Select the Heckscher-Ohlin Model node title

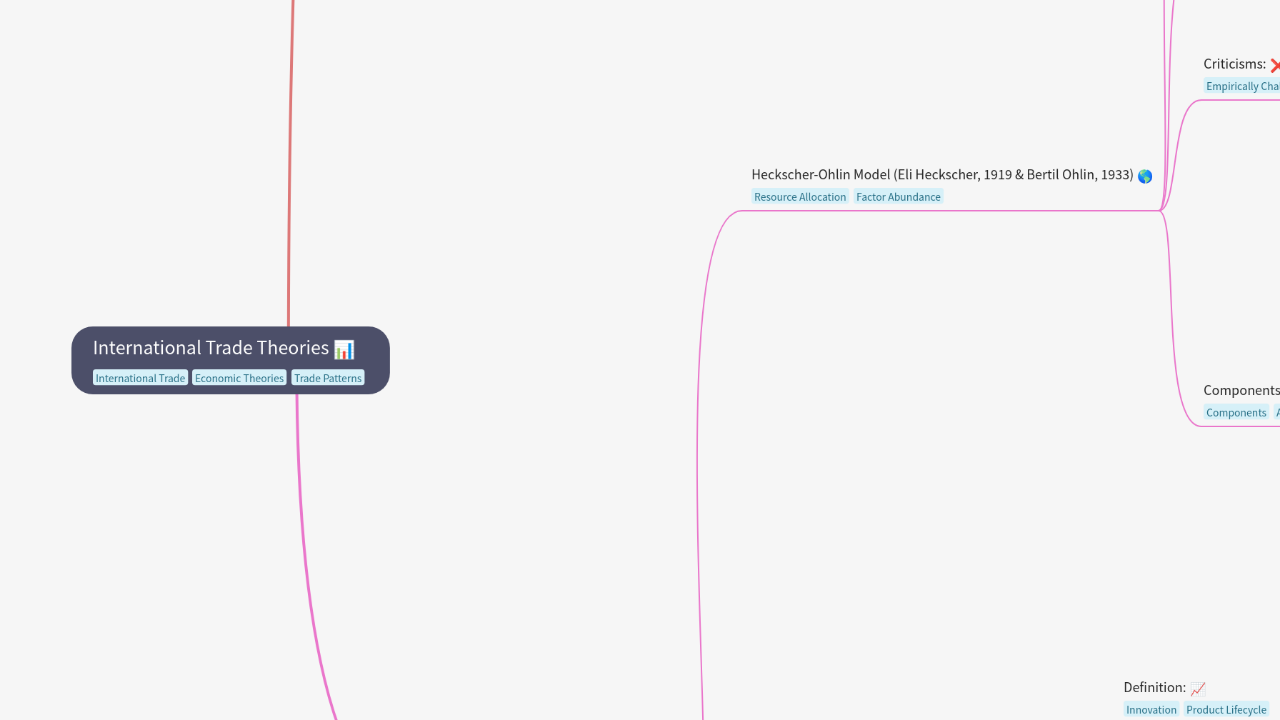coord(943,175)
